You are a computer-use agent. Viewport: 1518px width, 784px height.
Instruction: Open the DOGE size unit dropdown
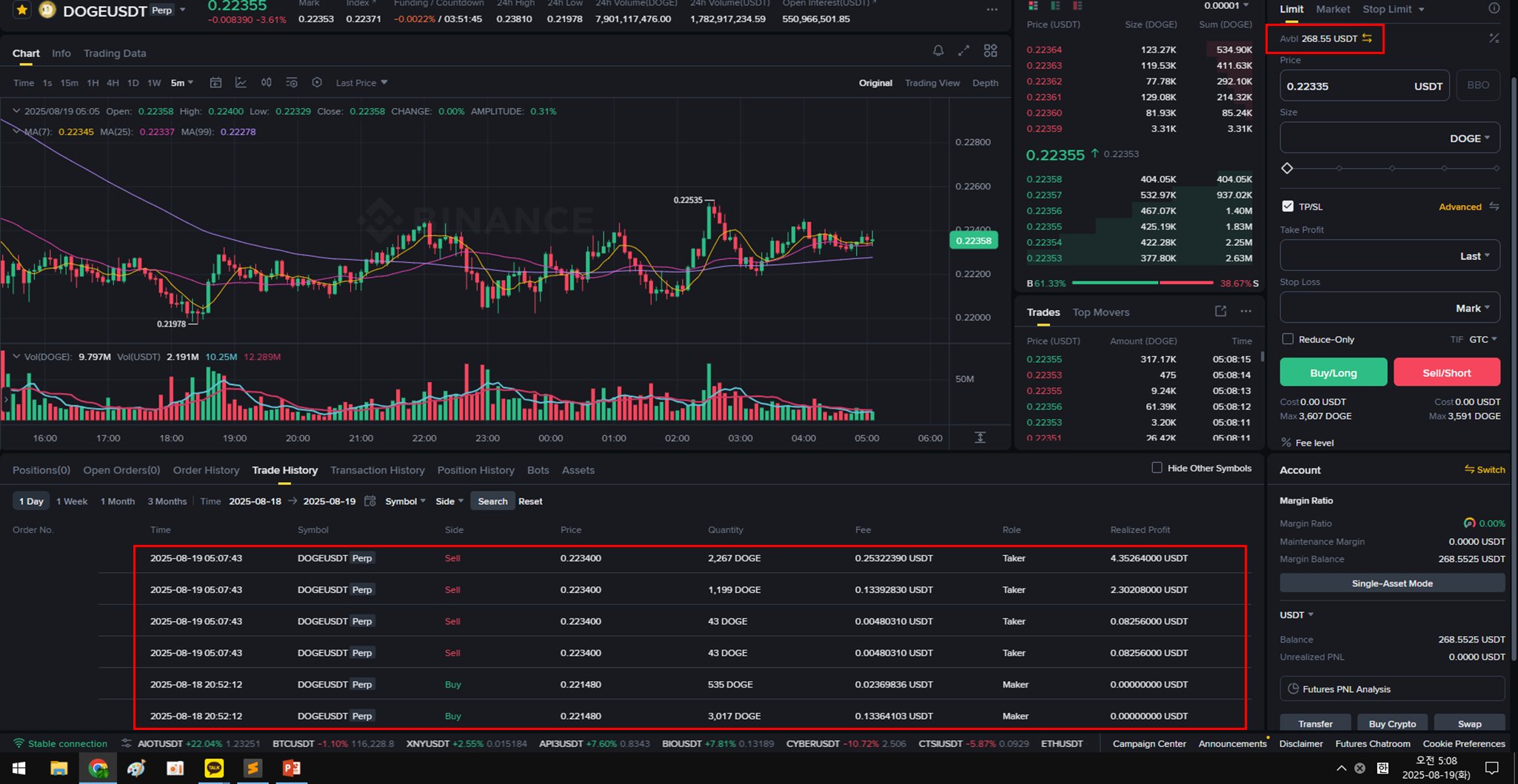[x=1470, y=138]
